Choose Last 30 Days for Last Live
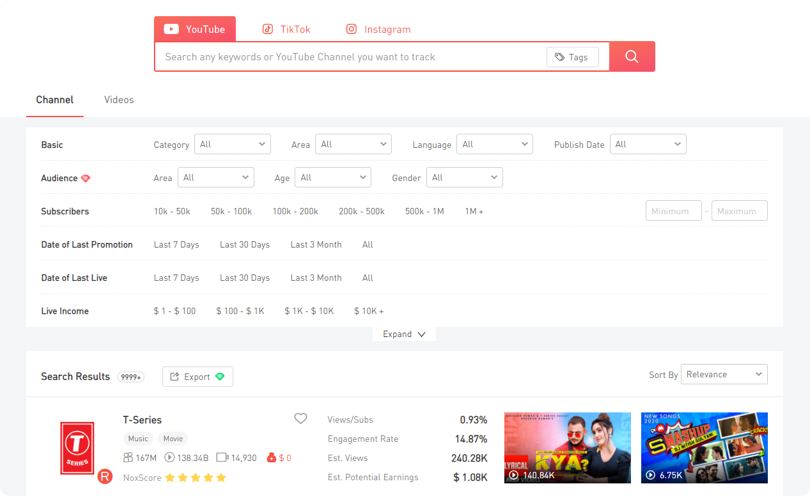810x496 pixels. 245,277
